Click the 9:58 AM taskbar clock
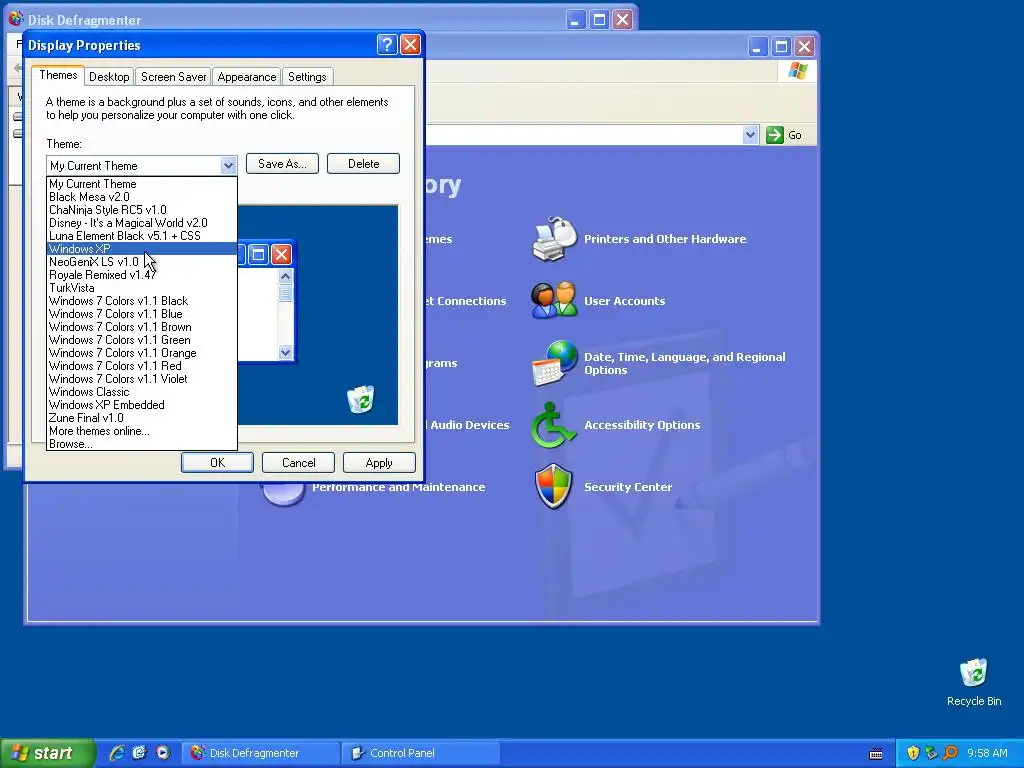Image resolution: width=1024 pixels, height=768 pixels. click(x=987, y=753)
